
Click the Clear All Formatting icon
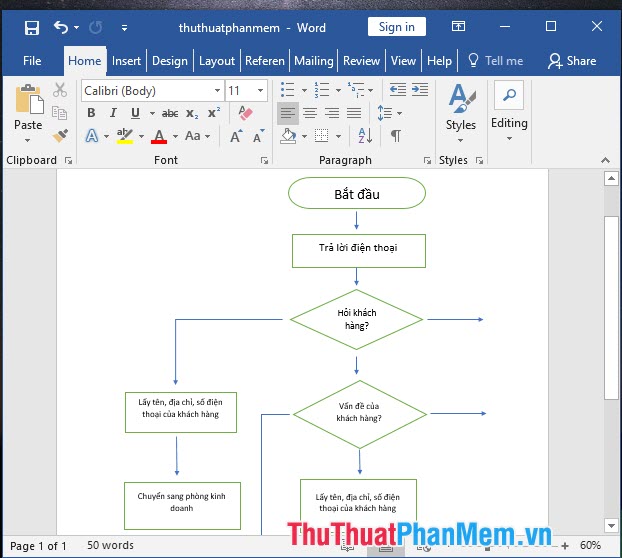pyautogui.click(x=246, y=113)
